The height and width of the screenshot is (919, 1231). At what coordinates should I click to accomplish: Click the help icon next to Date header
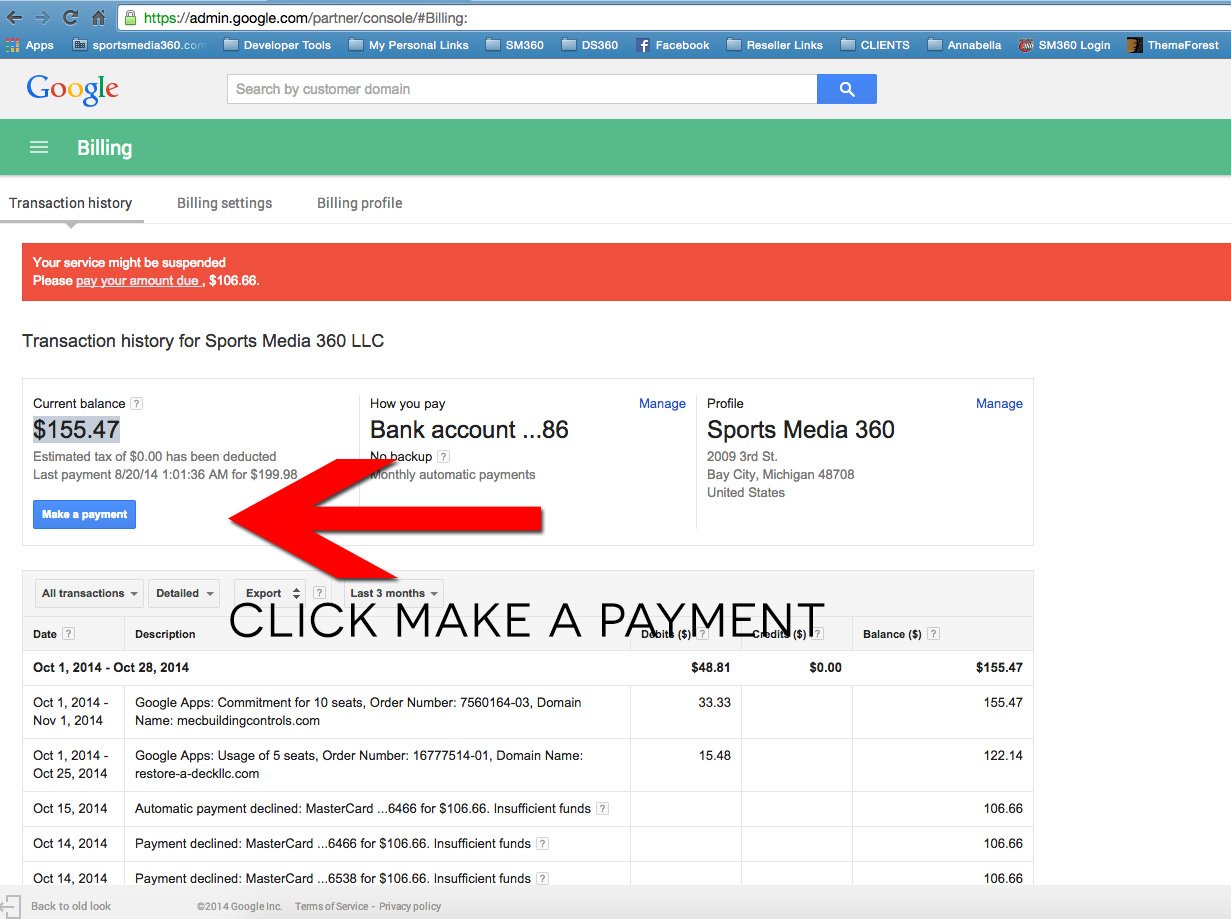click(68, 634)
